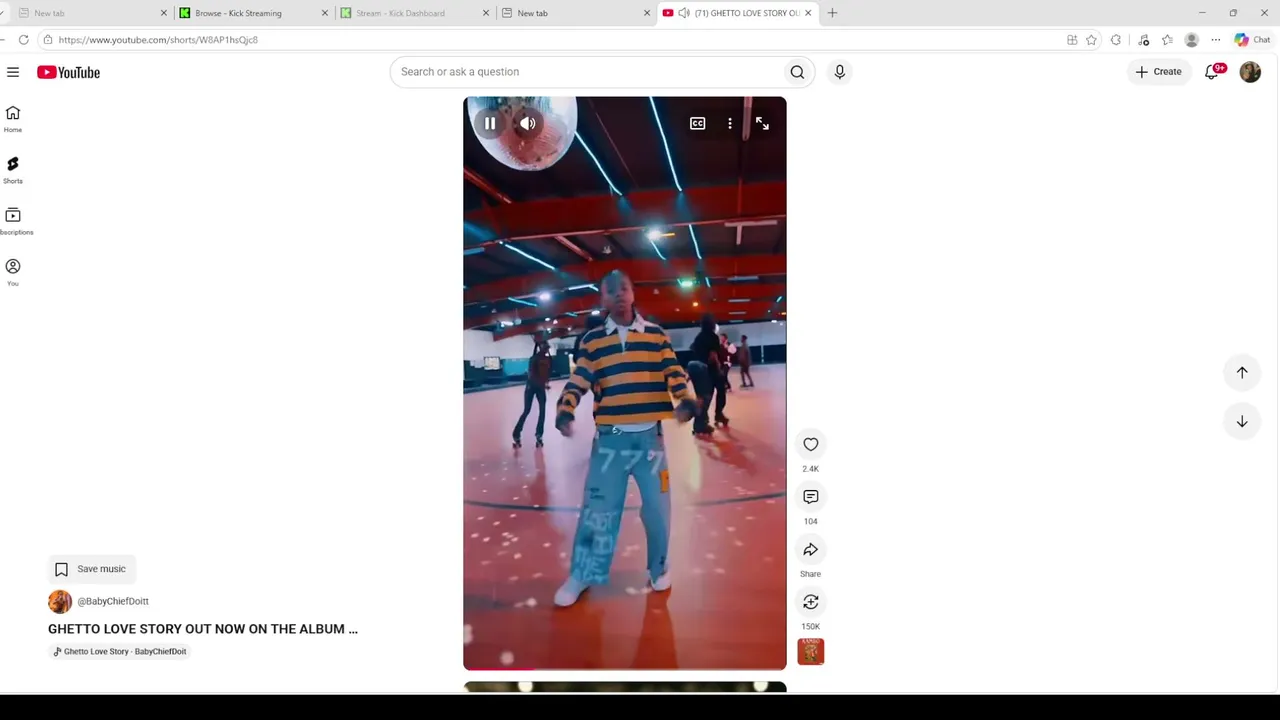Image resolution: width=1280 pixels, height=720 pixels.
Task: Close the Stream - Kick Dashboard tab
Action: (486, 13)
